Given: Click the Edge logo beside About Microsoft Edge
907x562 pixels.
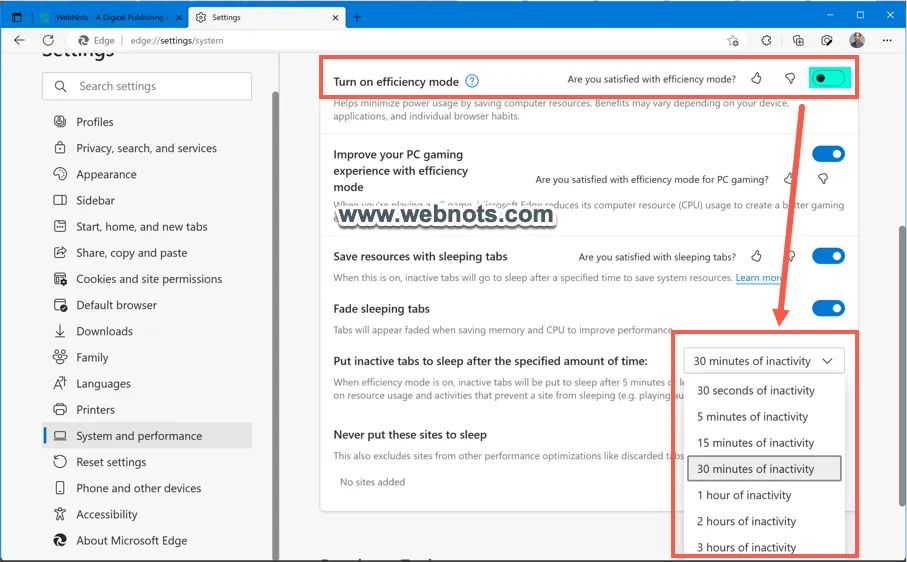Looking at the screenshot, I should (x=60, y=540).
